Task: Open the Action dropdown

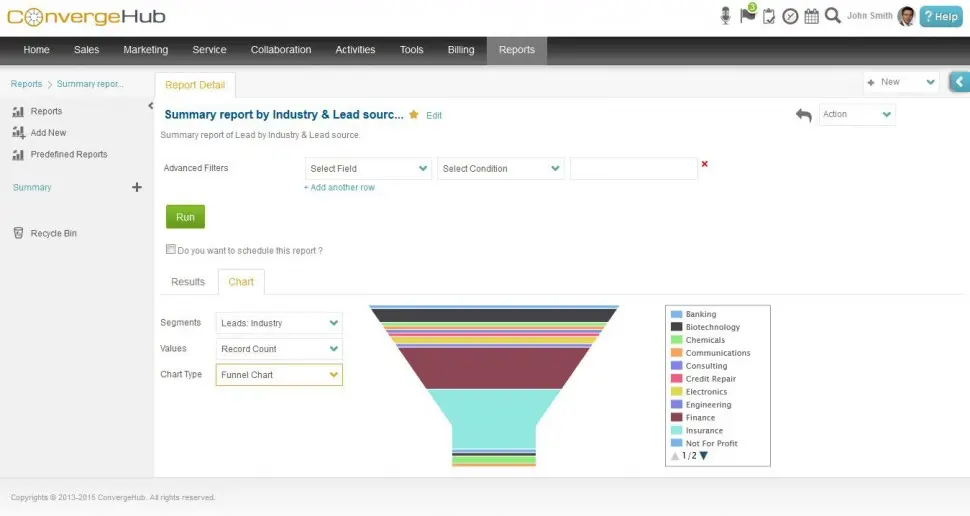Action: (857, 114)
